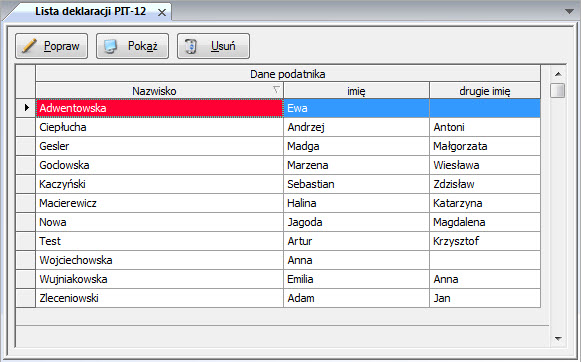The height and width of the screenshot is (362, 581).
Task: Click the Magdalena cell
Action: coord(485,222)
